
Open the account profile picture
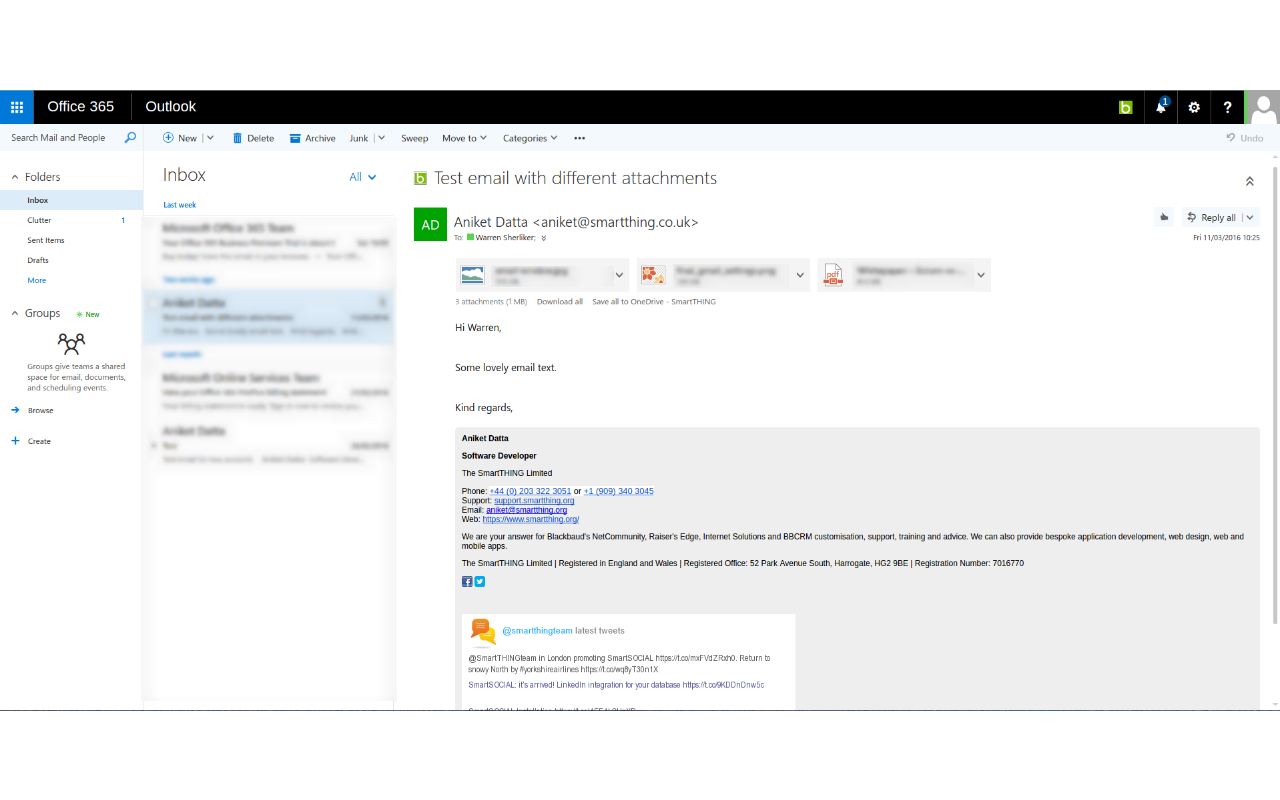click(1263, 107)
